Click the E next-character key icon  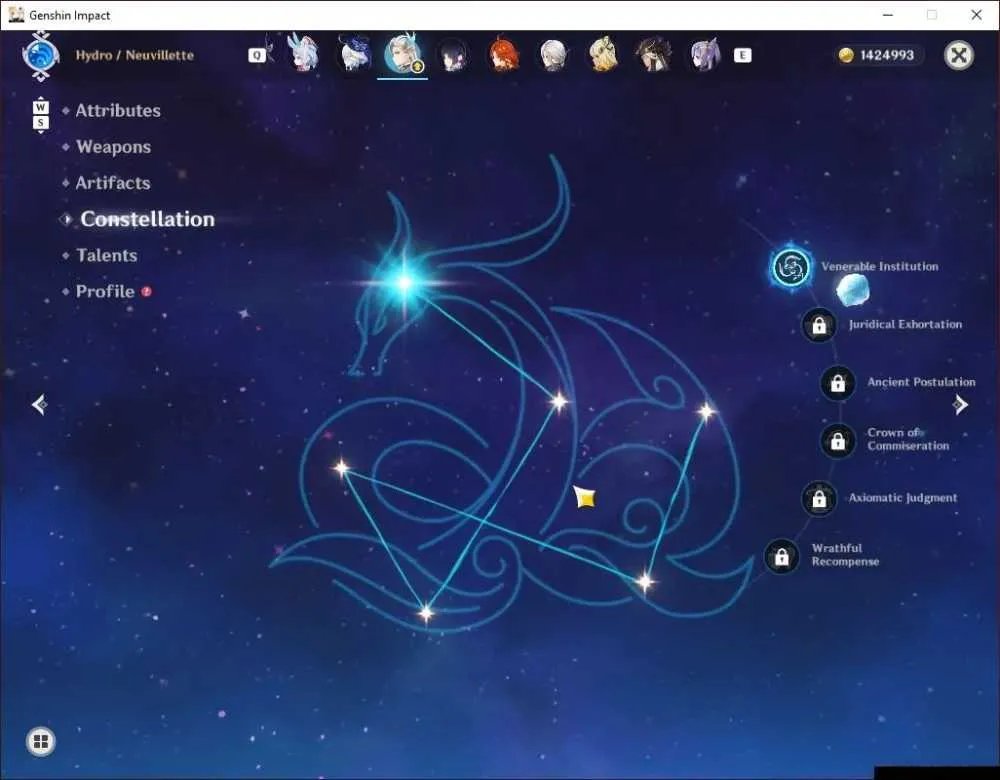742,55
